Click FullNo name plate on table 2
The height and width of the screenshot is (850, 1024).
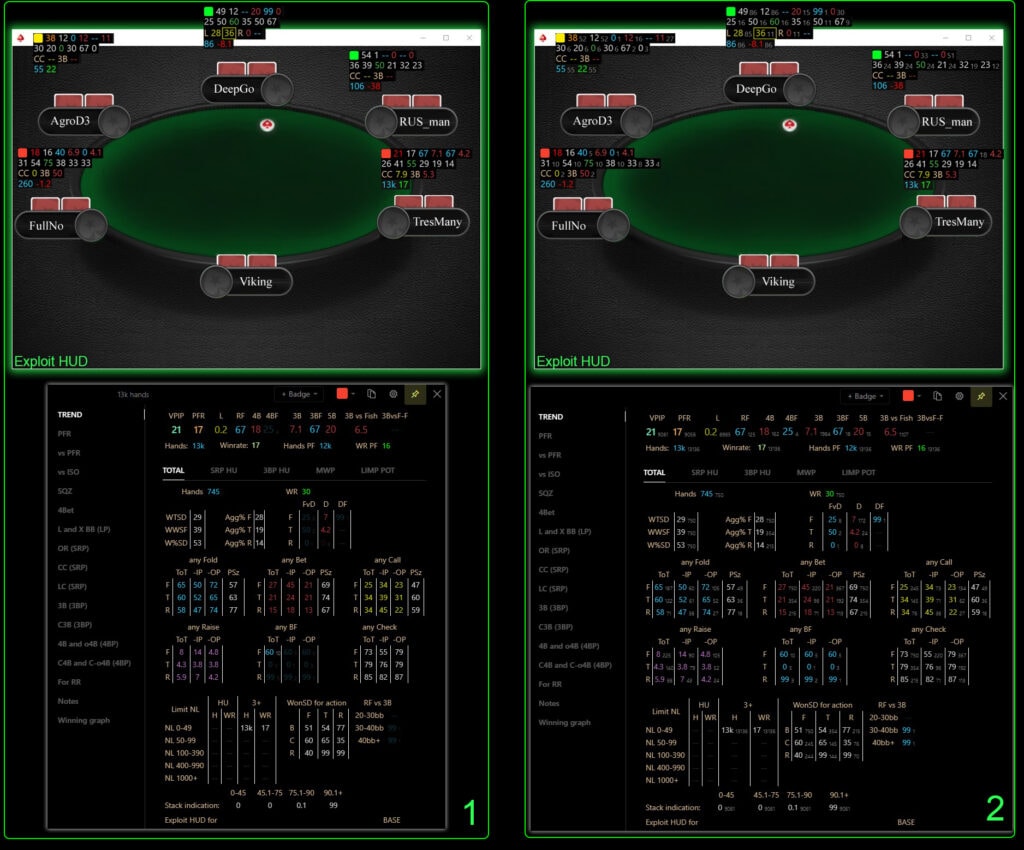tap(569, 226)
